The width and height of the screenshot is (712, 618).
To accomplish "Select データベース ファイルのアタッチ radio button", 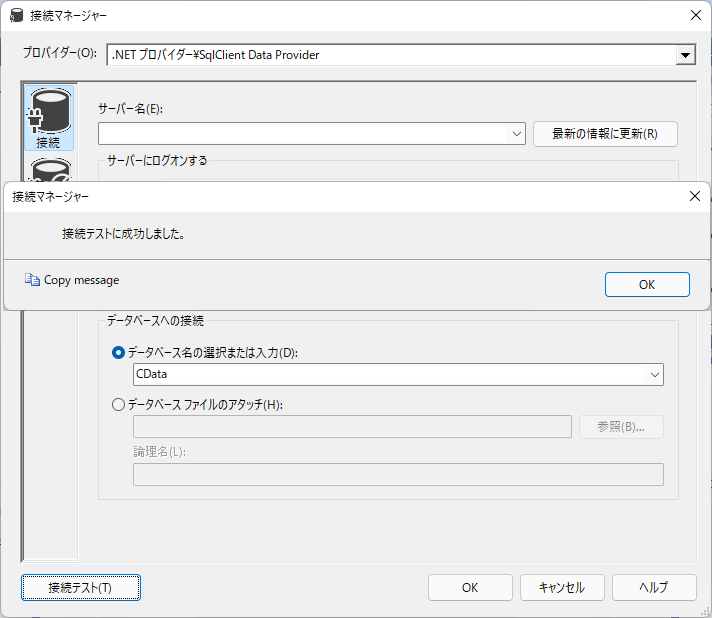I will coord(118,404).
